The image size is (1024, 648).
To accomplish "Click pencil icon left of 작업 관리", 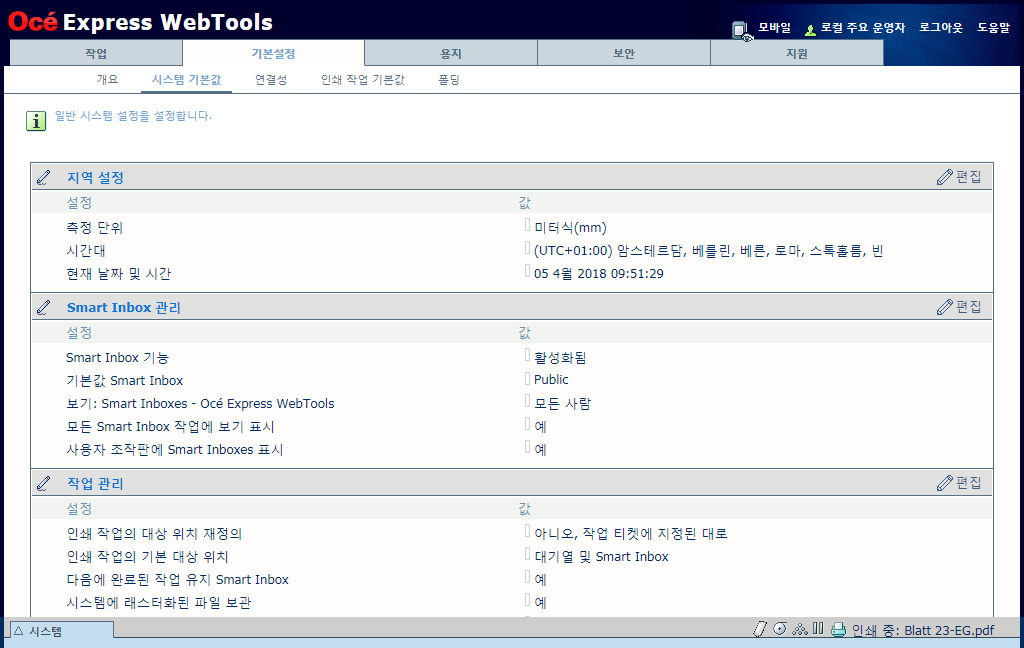I will click(x=44, y=483).
